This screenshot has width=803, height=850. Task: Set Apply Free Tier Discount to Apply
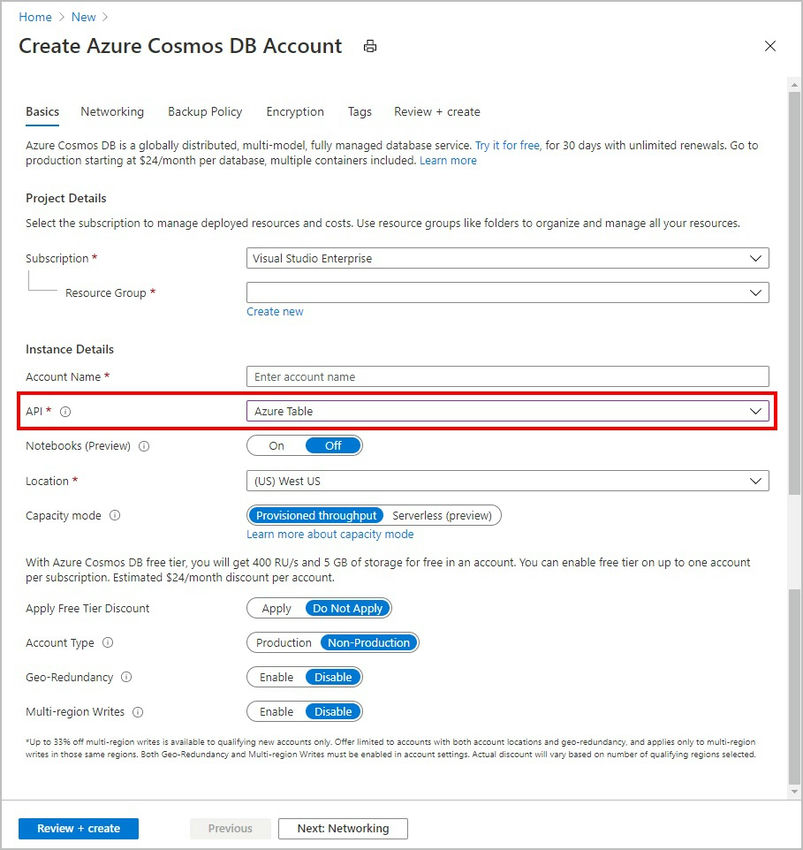coord(276,608)
